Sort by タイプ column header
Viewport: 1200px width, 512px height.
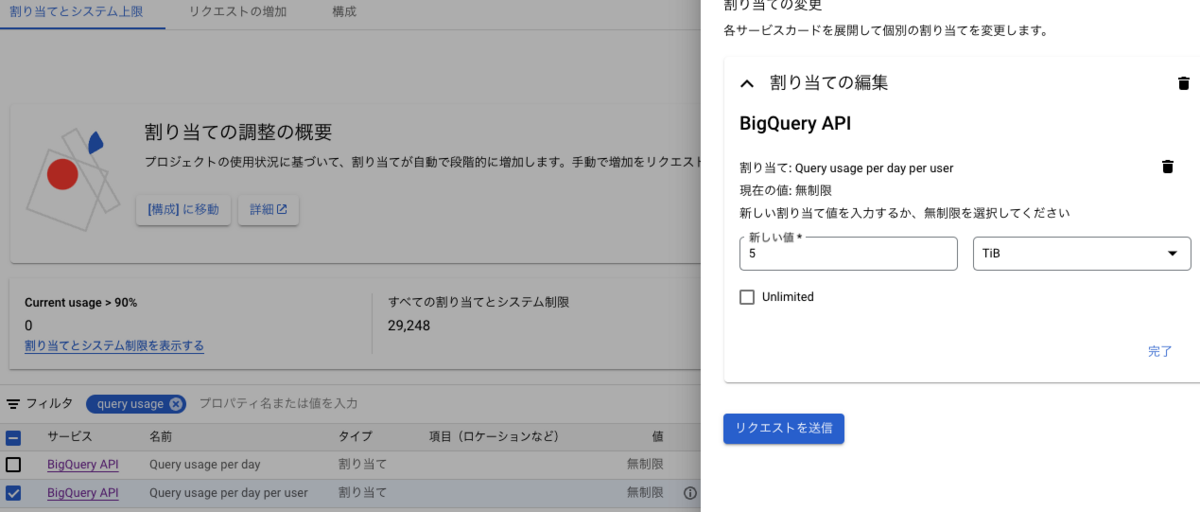tap(355, 437)
